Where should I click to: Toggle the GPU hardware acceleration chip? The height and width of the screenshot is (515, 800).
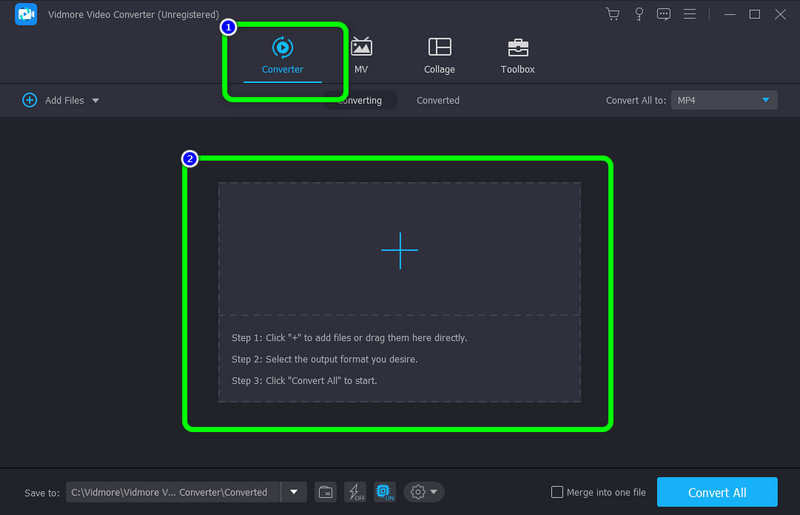(x=383, y=492)
